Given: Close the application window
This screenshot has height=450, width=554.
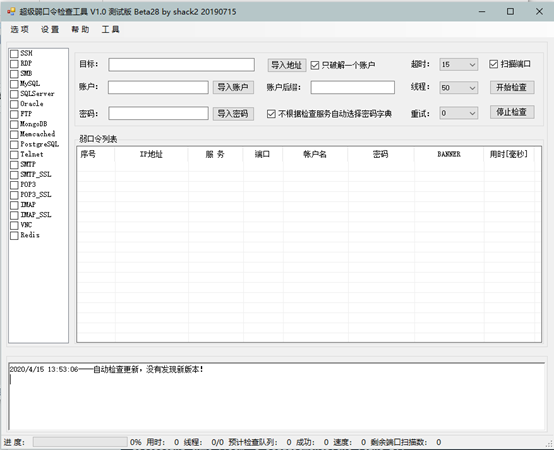Looking at the screenshot, I should point(539,12).
